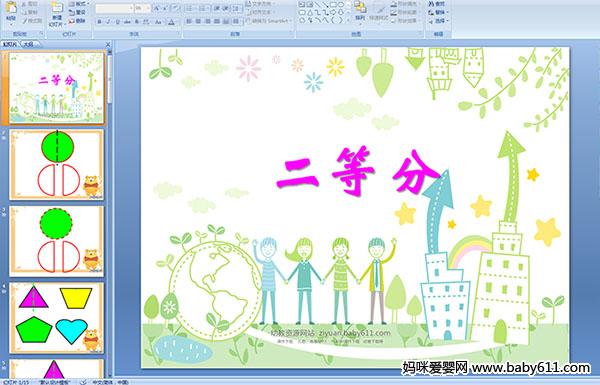Click the Shape Fill icon
The image size is (600, 385).
(x=404, y=4)
